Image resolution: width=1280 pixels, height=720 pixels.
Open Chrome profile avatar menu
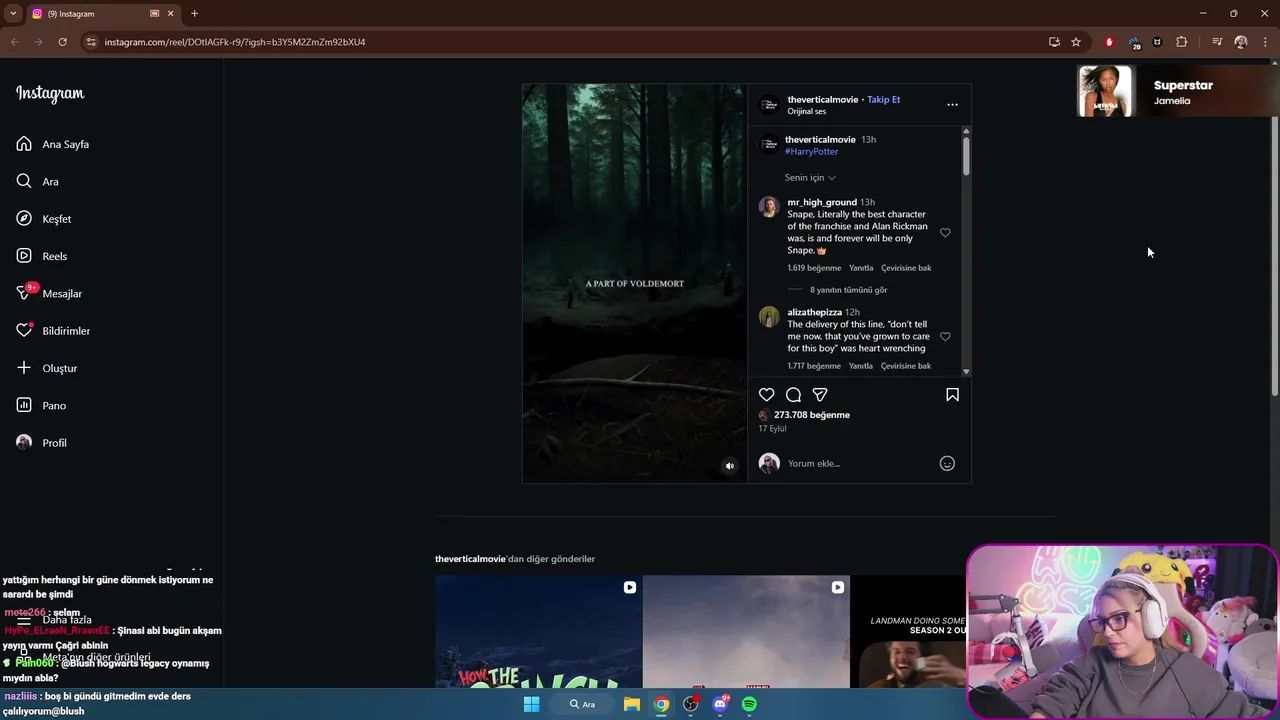[1241, 42]
